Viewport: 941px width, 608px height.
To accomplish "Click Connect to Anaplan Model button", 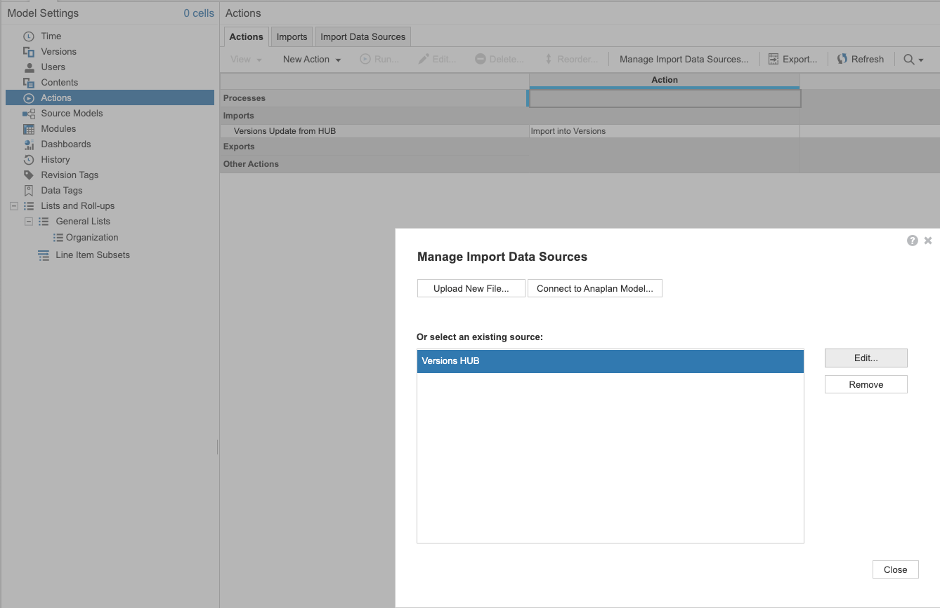I will coord(595,289).
